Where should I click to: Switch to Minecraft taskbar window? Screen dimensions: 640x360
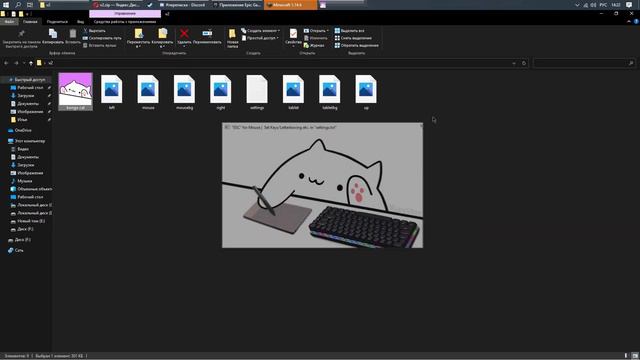pos(290,5)
